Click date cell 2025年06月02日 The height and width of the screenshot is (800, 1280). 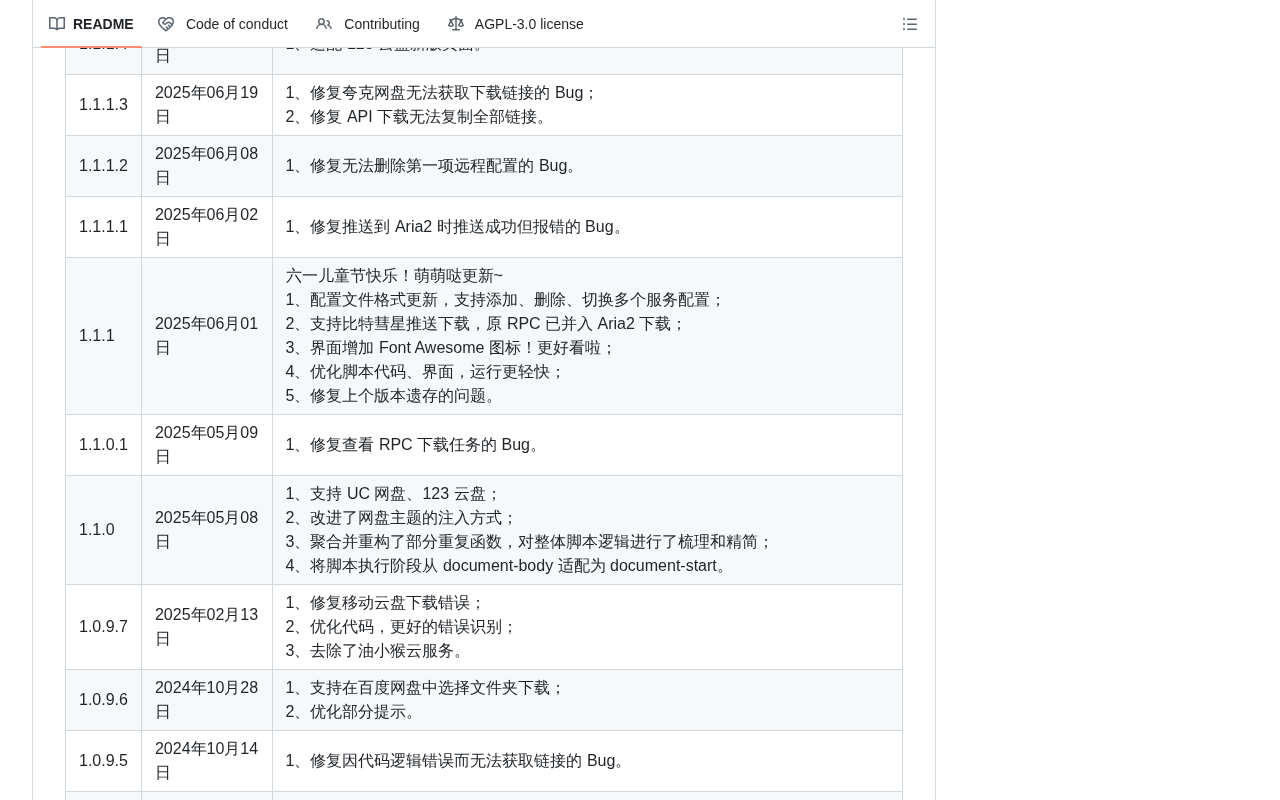(x=207, y=227)
